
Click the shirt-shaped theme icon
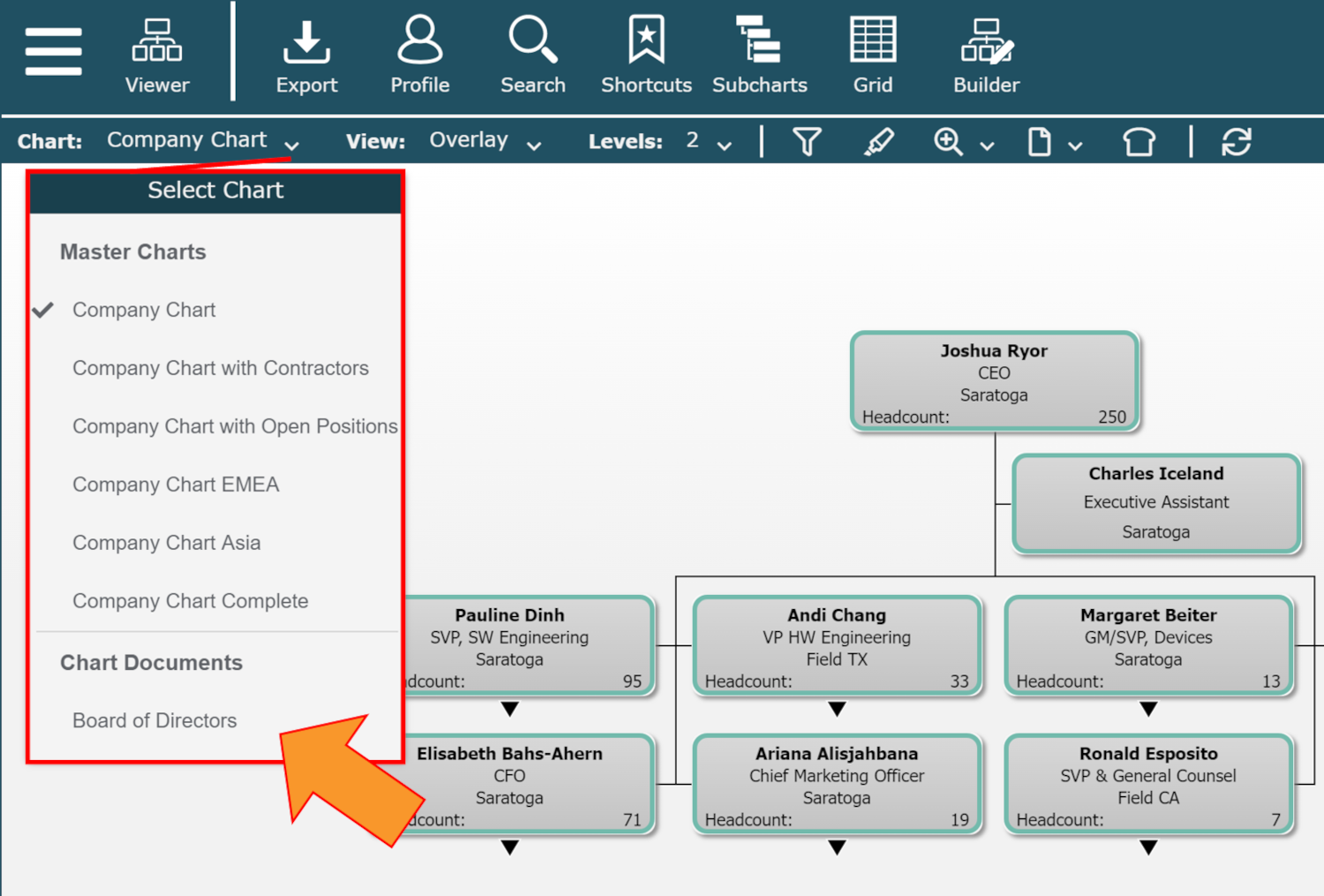point(1139,141)
